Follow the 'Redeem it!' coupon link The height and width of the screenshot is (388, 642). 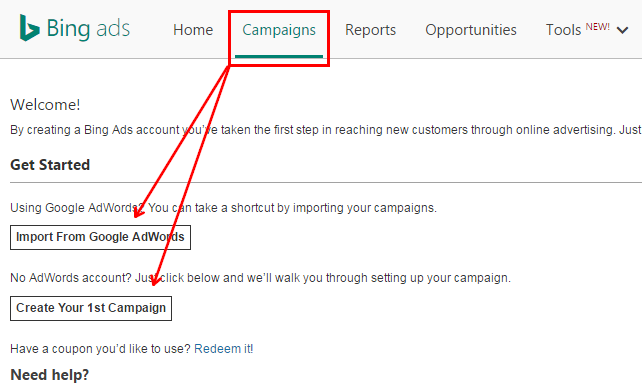point(224,349)
